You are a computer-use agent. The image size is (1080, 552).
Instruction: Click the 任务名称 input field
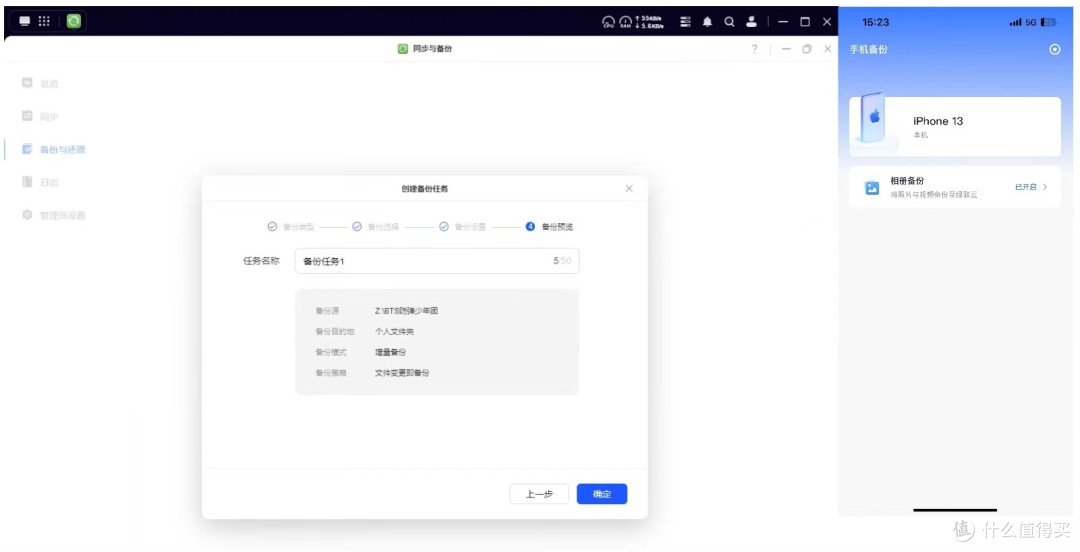[437, 261]
